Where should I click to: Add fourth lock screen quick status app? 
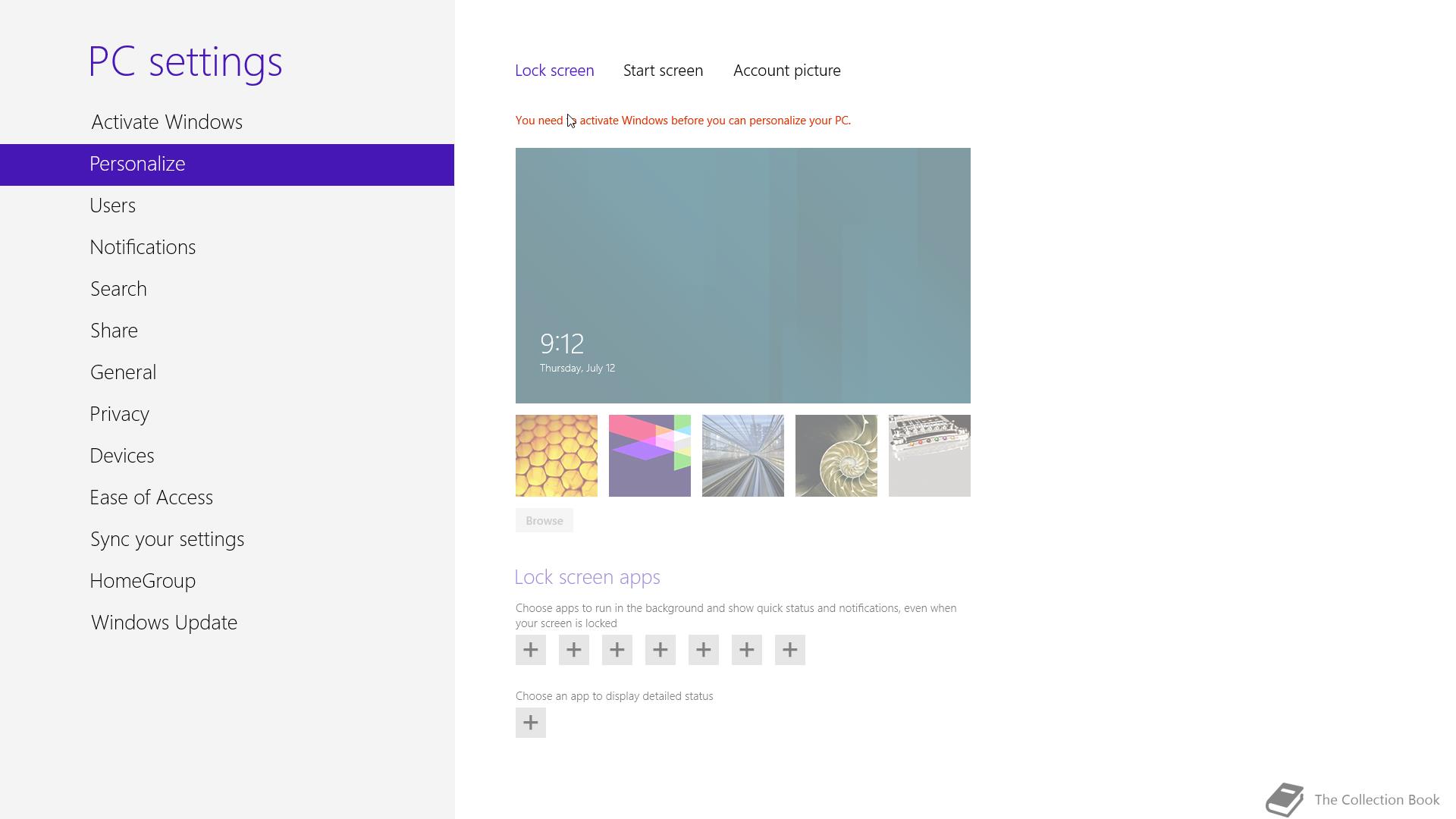(x=661, y=650)
